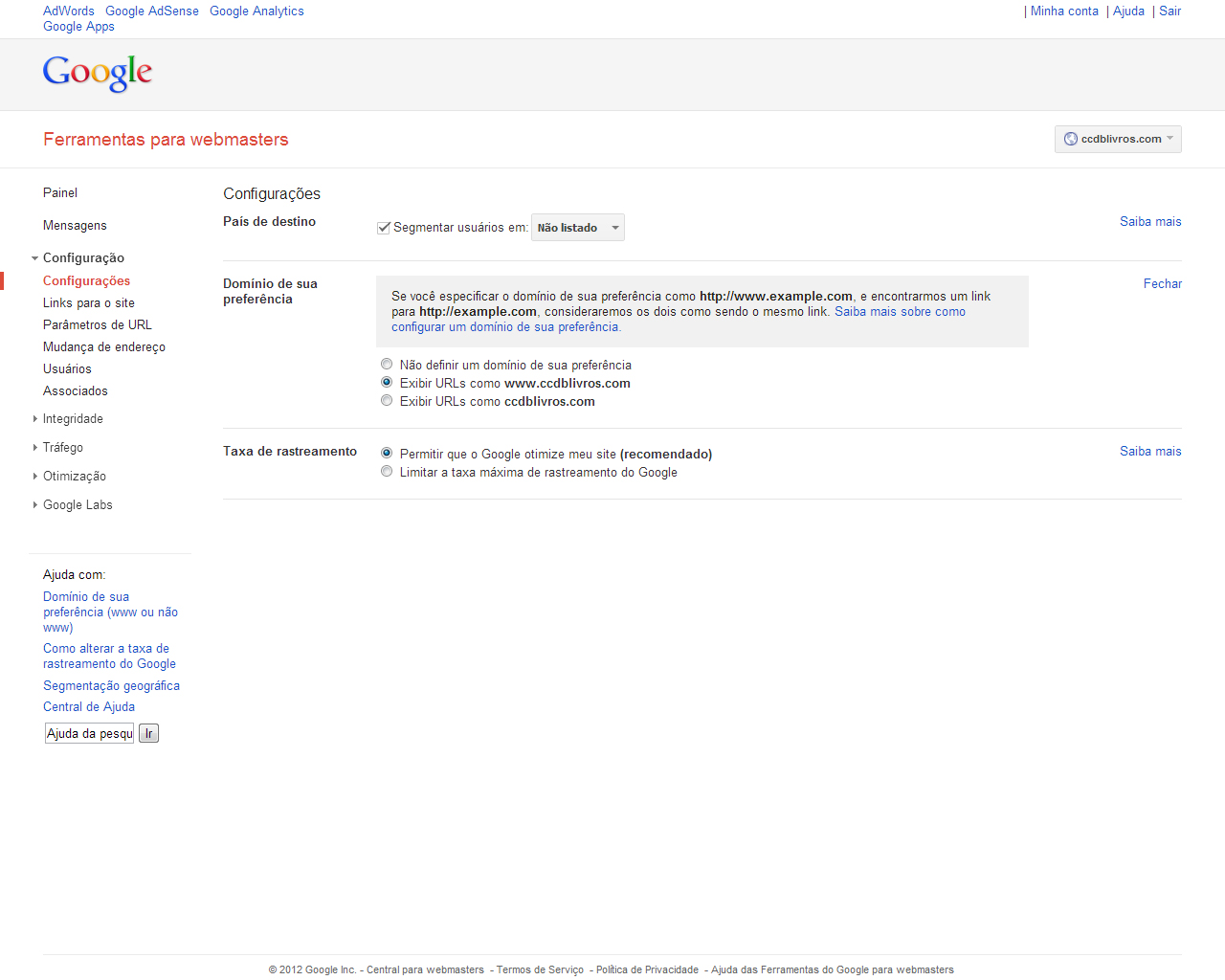This screenshot has width=1225, height=980.
Task: Click Sair to sign out
Action: click(x=1169, y=11)
